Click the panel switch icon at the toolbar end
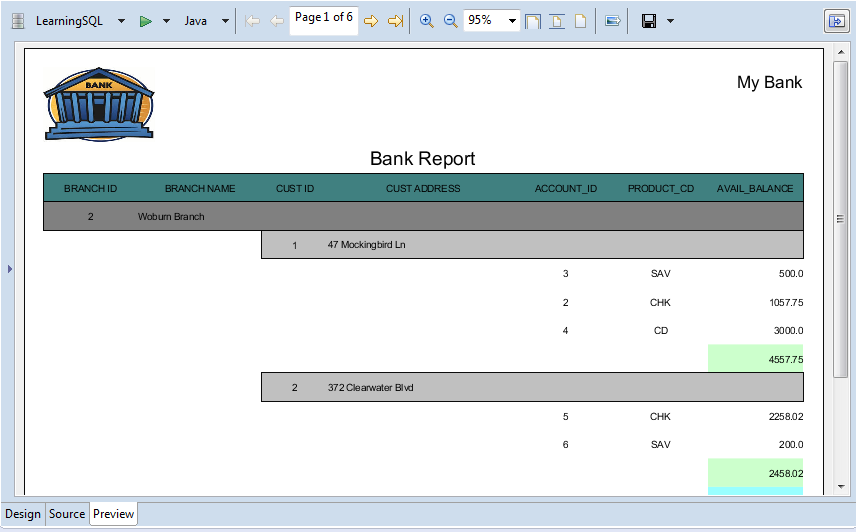This screenshot has height=532, width=856. click(x=836, y=21)
